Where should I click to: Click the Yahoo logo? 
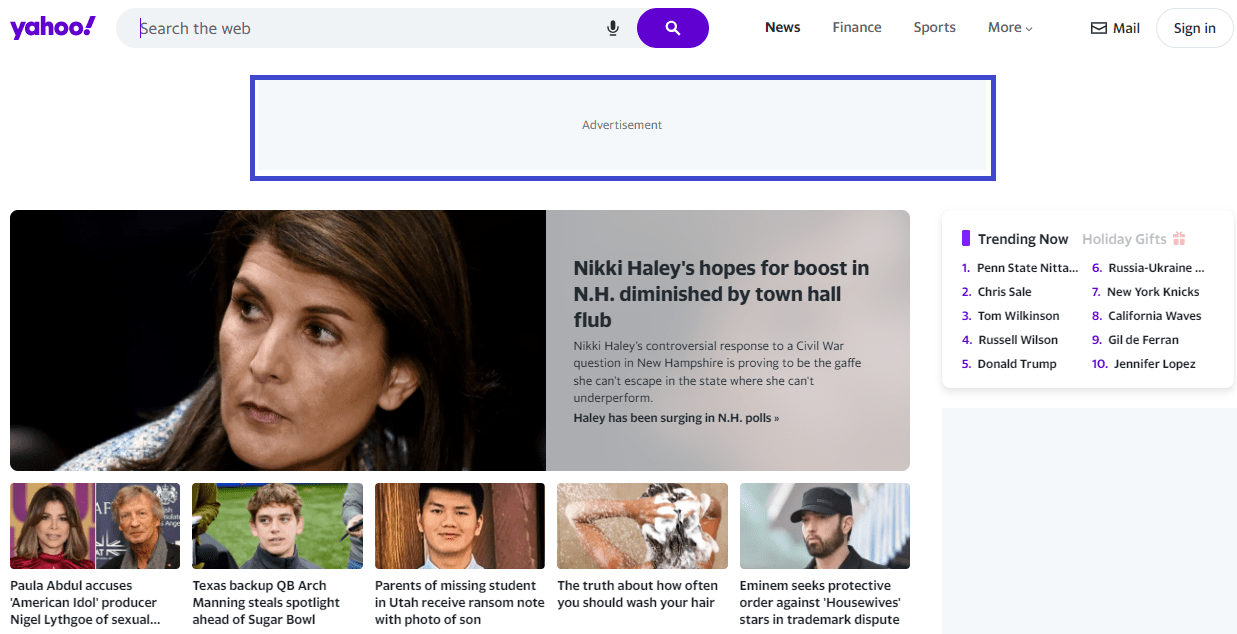(x=53, y=27)
